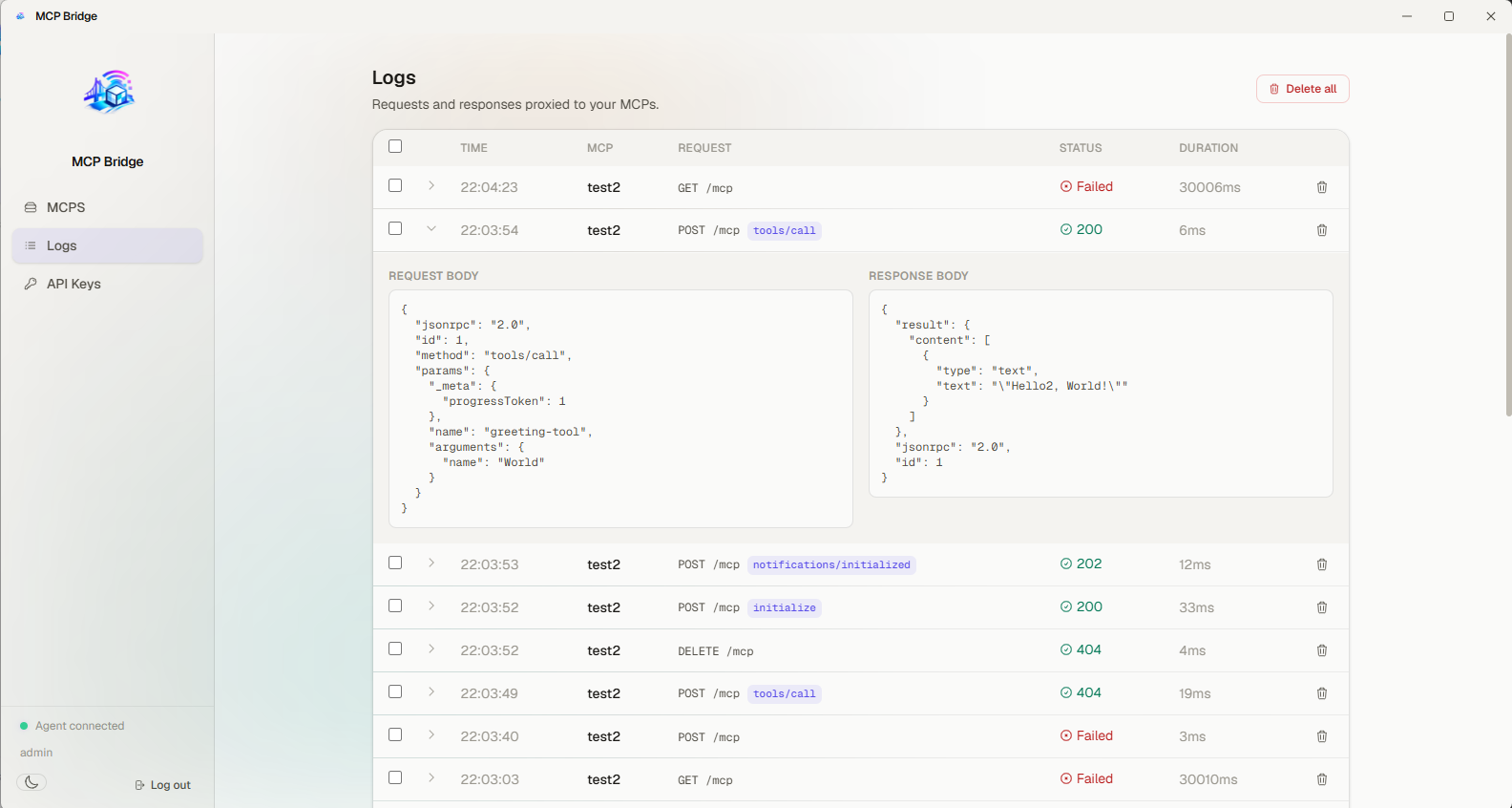The width and height of the screenshot is (1512, 808).
Task: Collapse the expanded 22:03:54 log row
Action: (x=431, y=228)
